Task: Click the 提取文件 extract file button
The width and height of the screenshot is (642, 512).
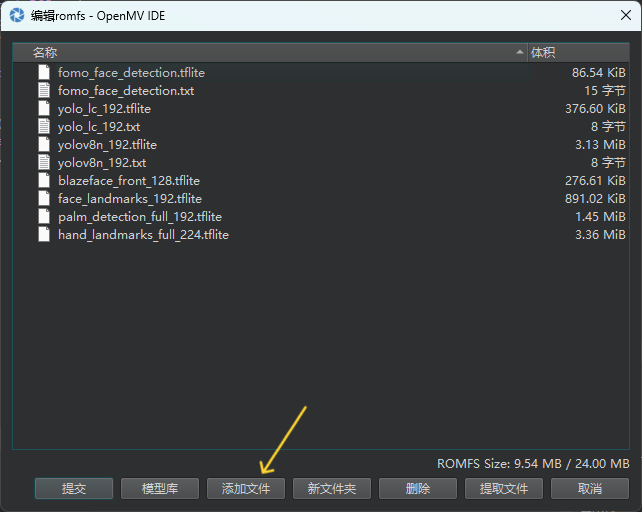Action: tap(504, 489)
